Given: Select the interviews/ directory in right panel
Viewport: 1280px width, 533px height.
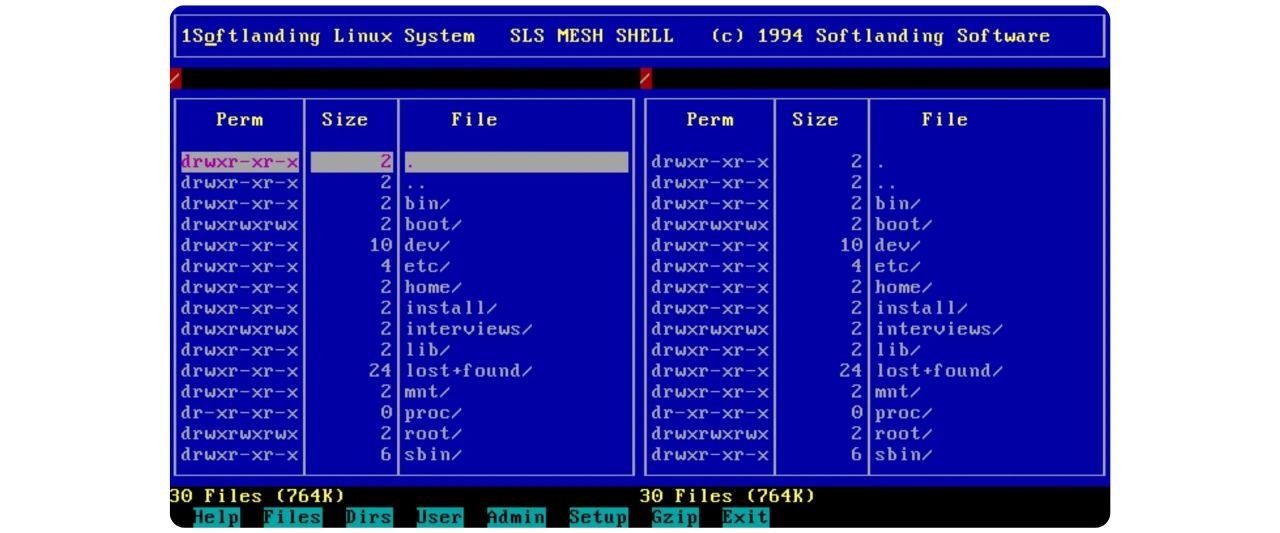Looking at the screenshot, I should [939, 329].
